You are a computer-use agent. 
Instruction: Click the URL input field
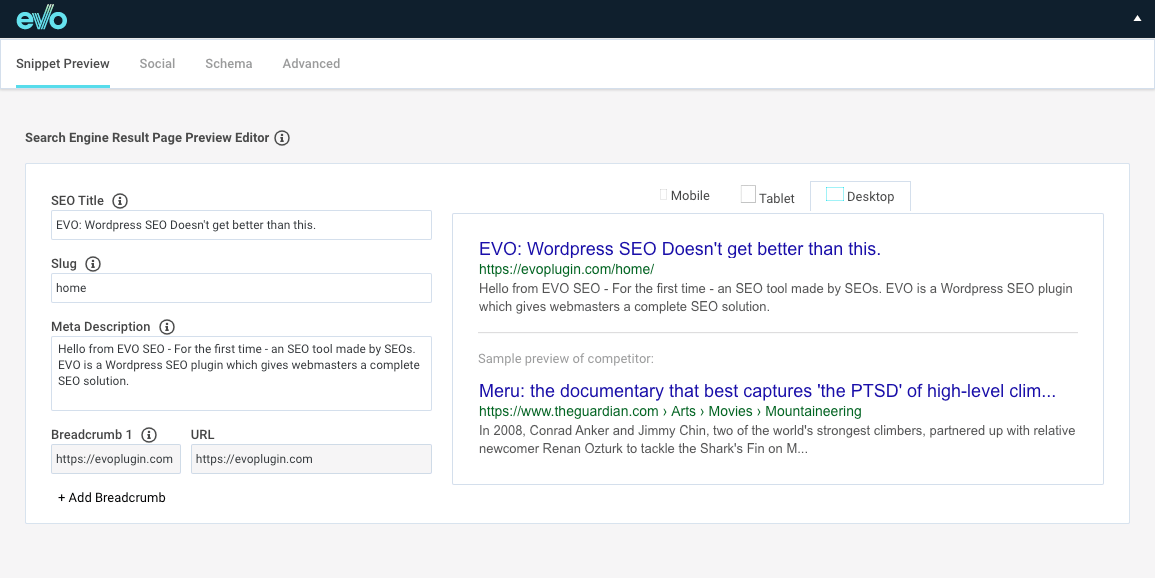[x=311, y=459]
